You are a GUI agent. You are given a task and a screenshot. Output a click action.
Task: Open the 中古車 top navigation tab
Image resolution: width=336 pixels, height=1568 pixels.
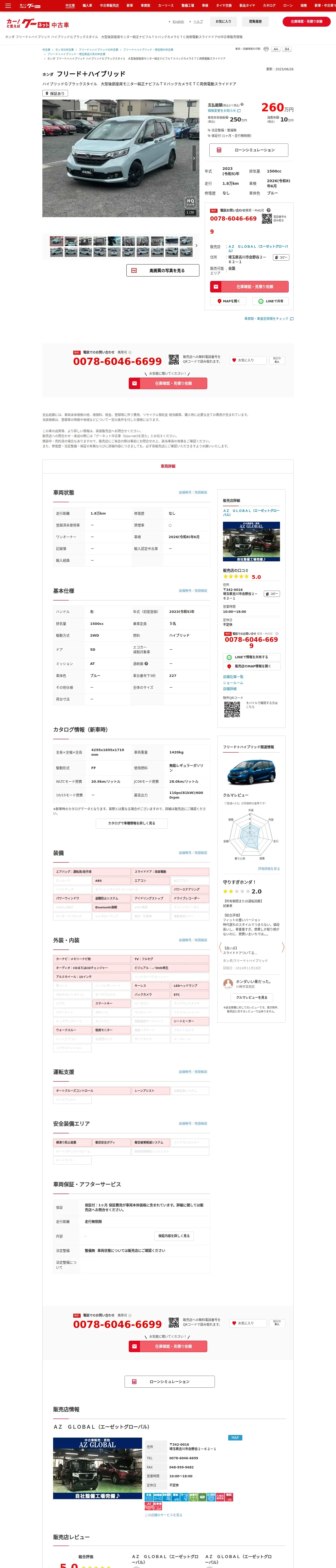click(x=70, y=5)
